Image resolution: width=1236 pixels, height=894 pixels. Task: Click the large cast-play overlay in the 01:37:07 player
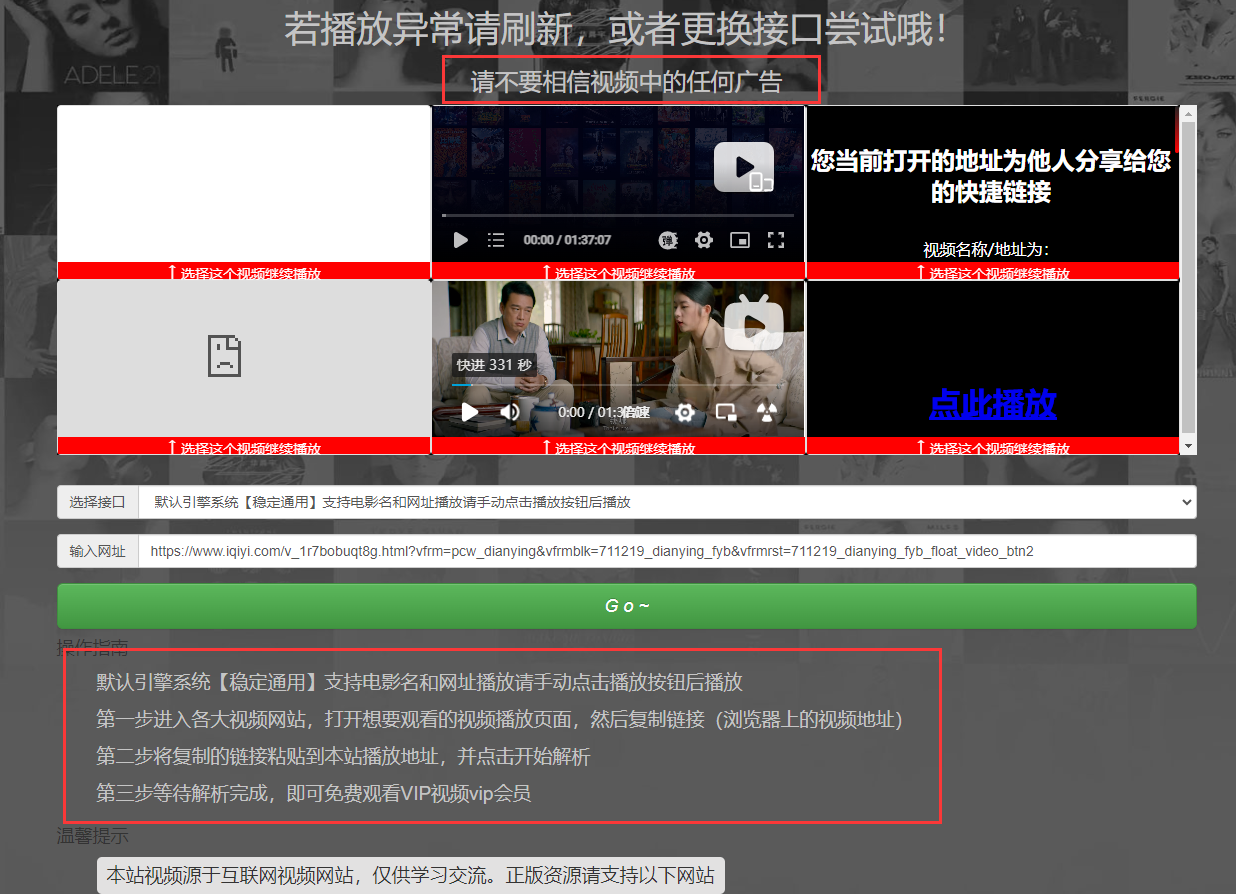[744, 167]
